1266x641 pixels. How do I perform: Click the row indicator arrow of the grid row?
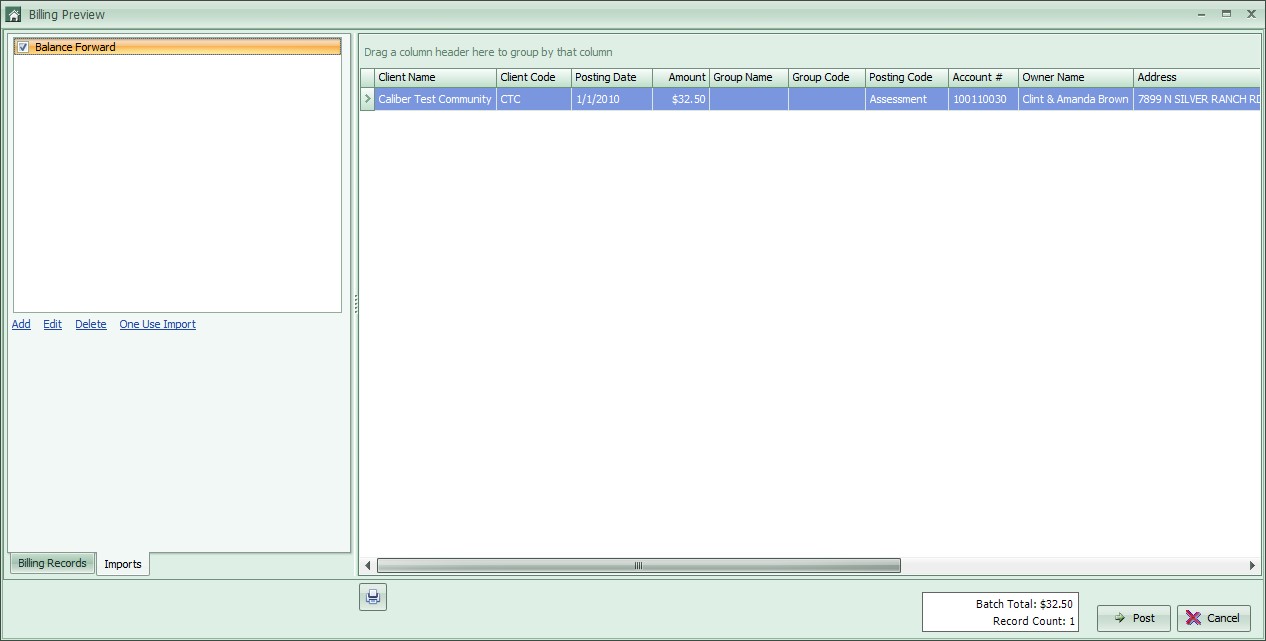click(x=367, y=99)
